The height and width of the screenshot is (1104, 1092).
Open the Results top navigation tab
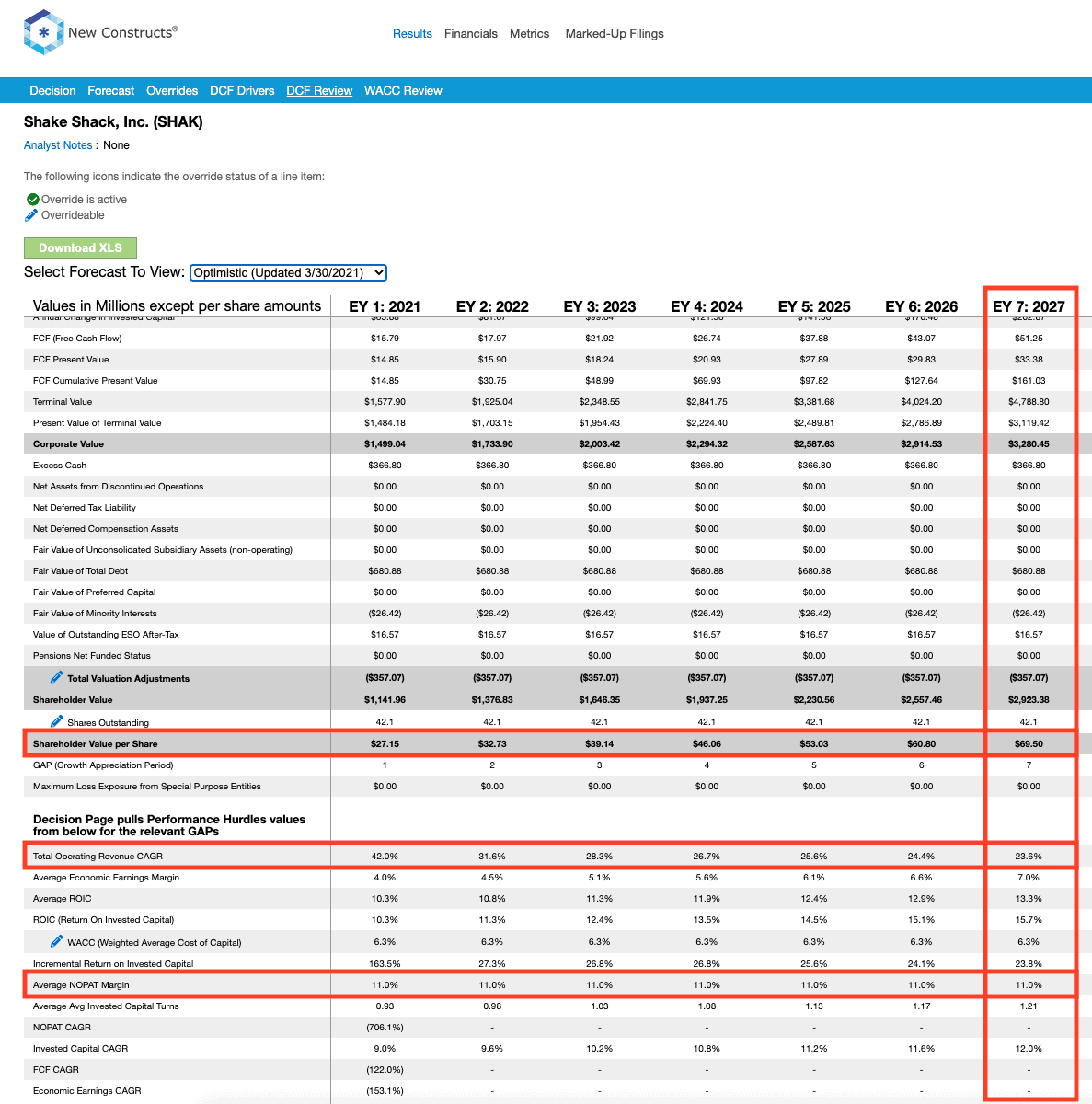(x=412, y=34)
